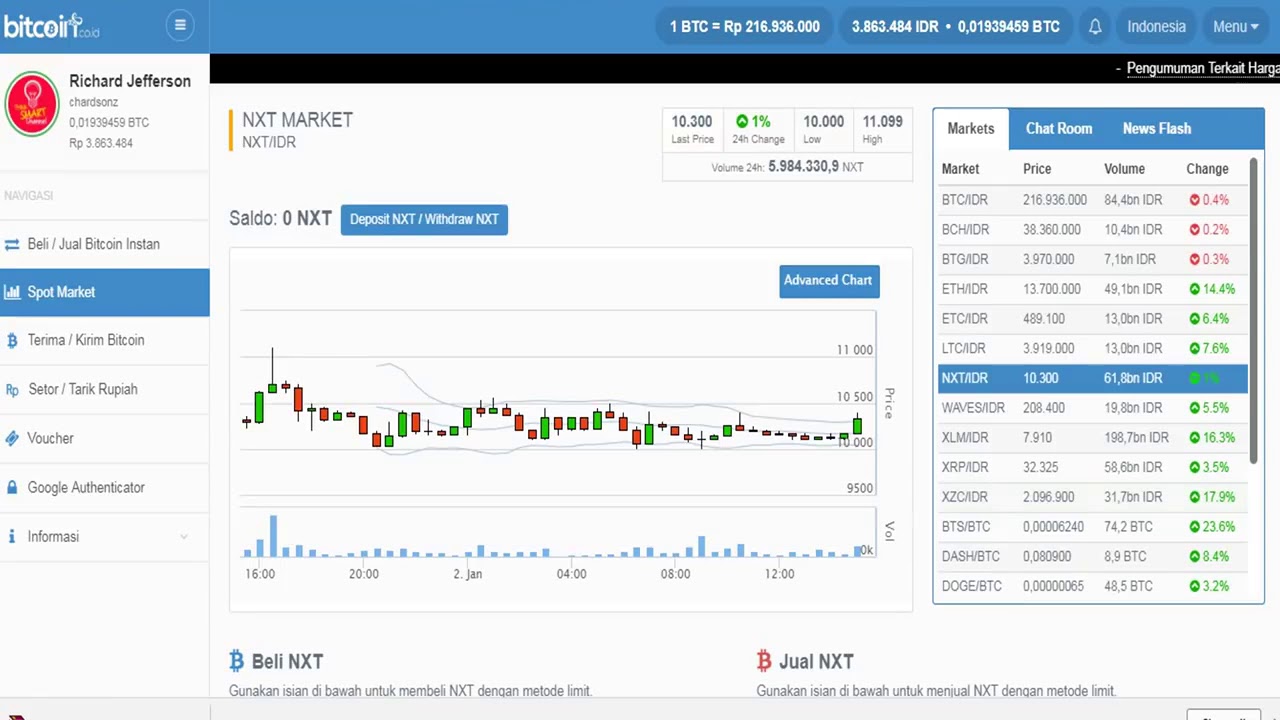Click the Spot Market chart icon
Screen dimensions: 1280x720
click(12, 293)
